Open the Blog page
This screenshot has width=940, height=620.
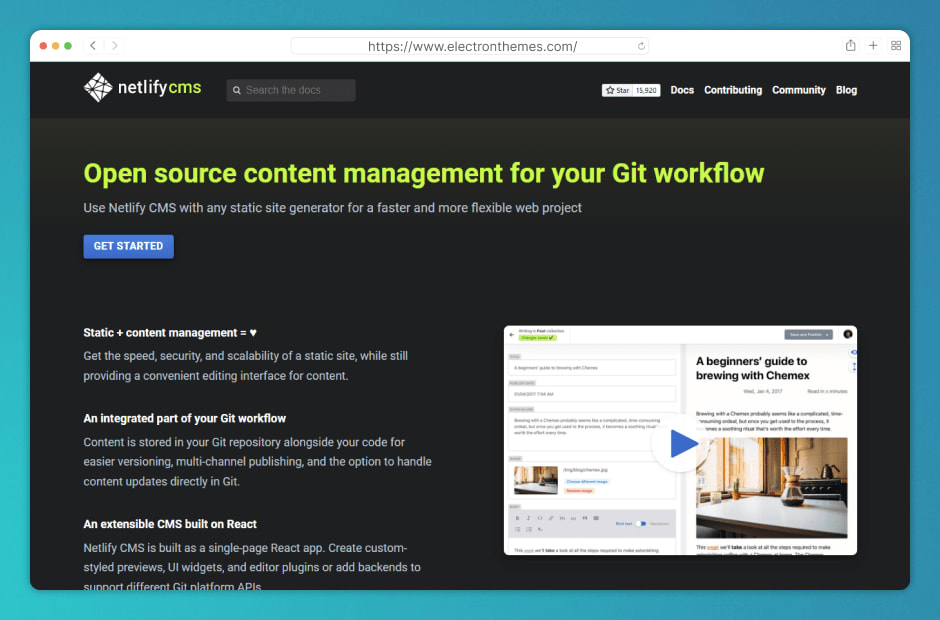pos(846,90)
